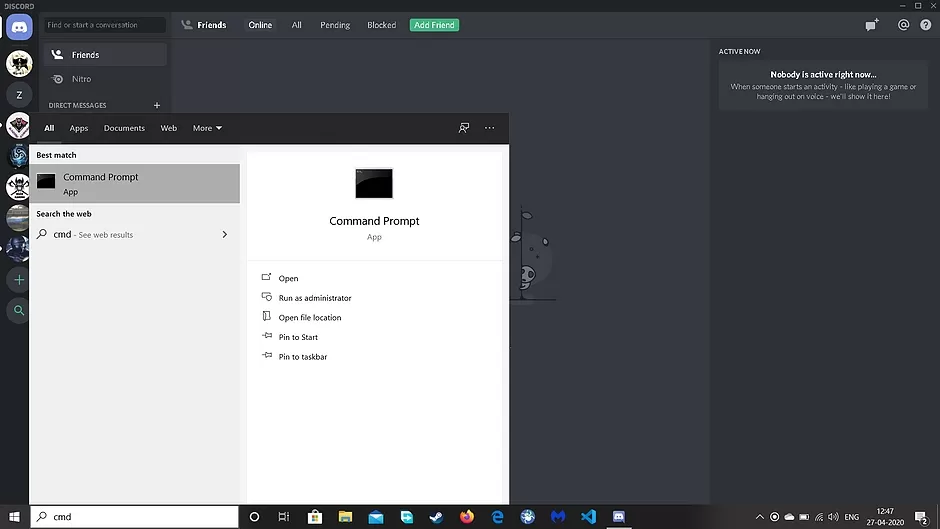Click Discord icon in taskbar
This screenshot has width=940, height=529.
[x=619, y=516]
